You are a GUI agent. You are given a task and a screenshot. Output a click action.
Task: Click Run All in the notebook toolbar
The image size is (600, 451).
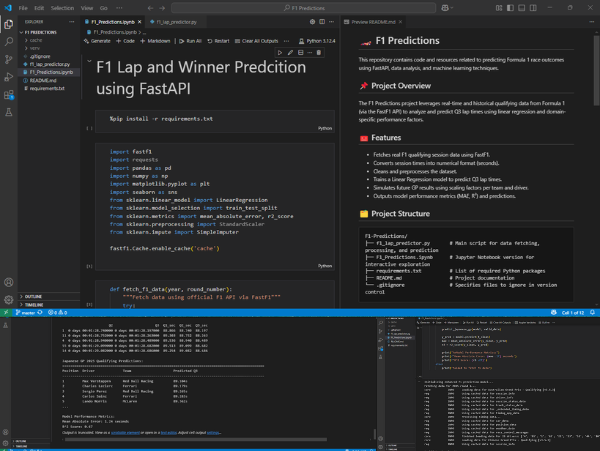click(190, 41)
